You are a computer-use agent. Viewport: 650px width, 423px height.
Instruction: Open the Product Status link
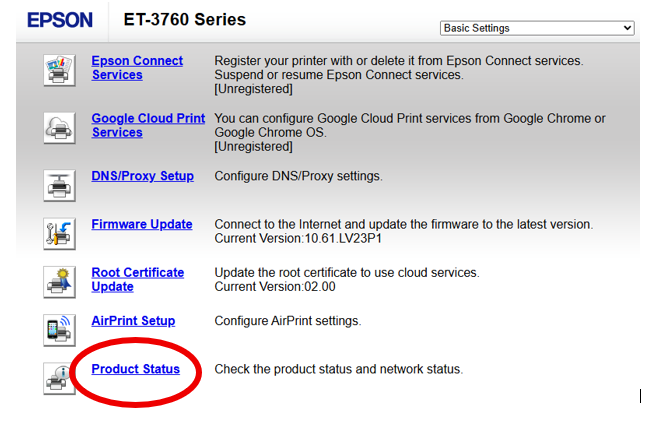(135, 369)
